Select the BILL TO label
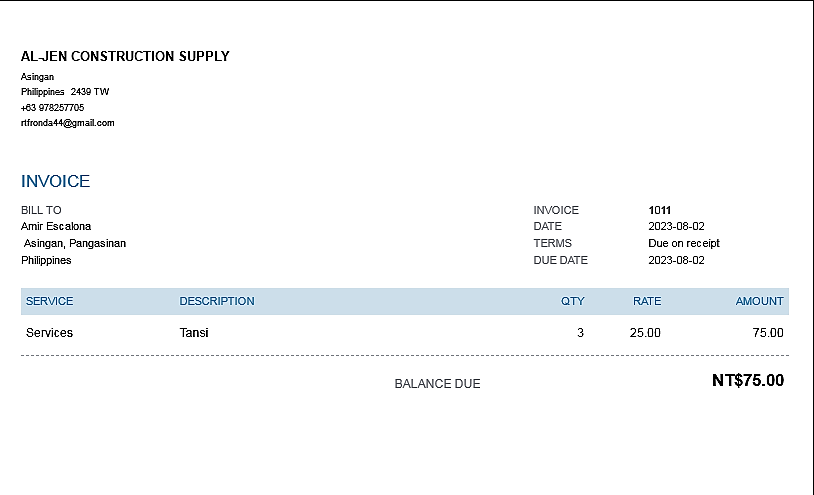Screen dimensions: 814x495 [x=41, y=210]
